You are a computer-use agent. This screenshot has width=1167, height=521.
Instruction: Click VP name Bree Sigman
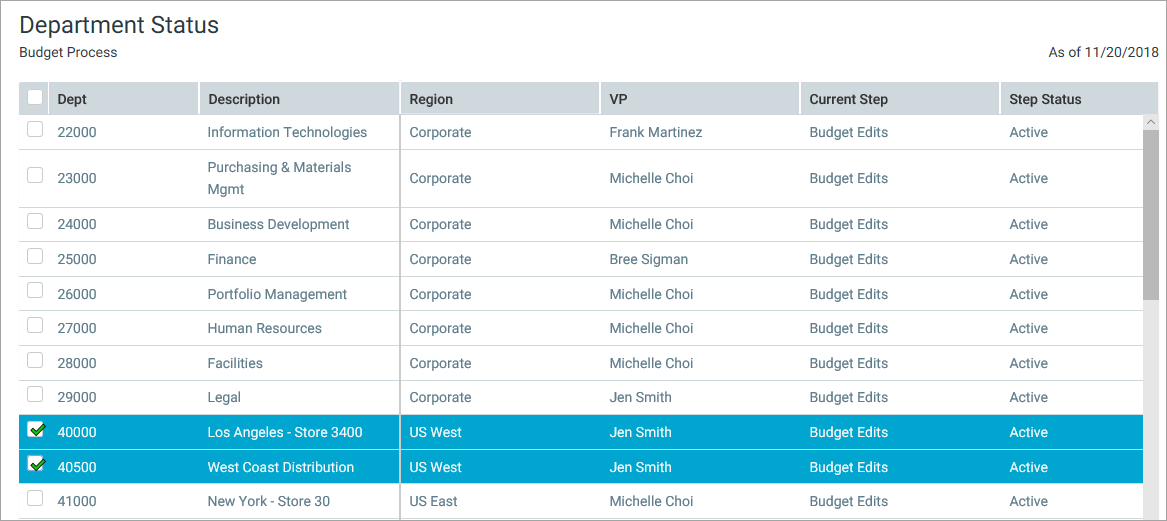tap(648, 260)
